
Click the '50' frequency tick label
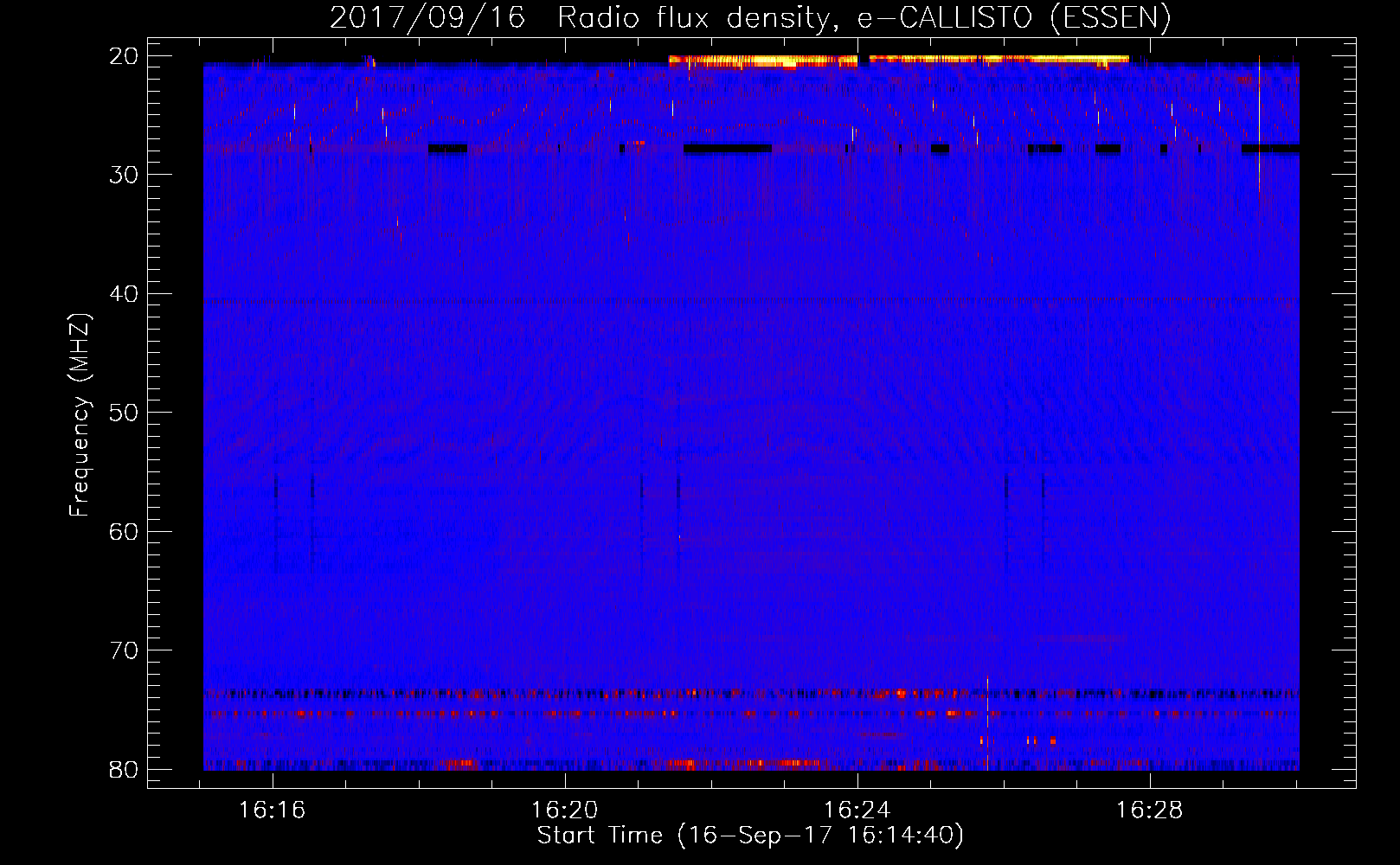tap(125, 413)
